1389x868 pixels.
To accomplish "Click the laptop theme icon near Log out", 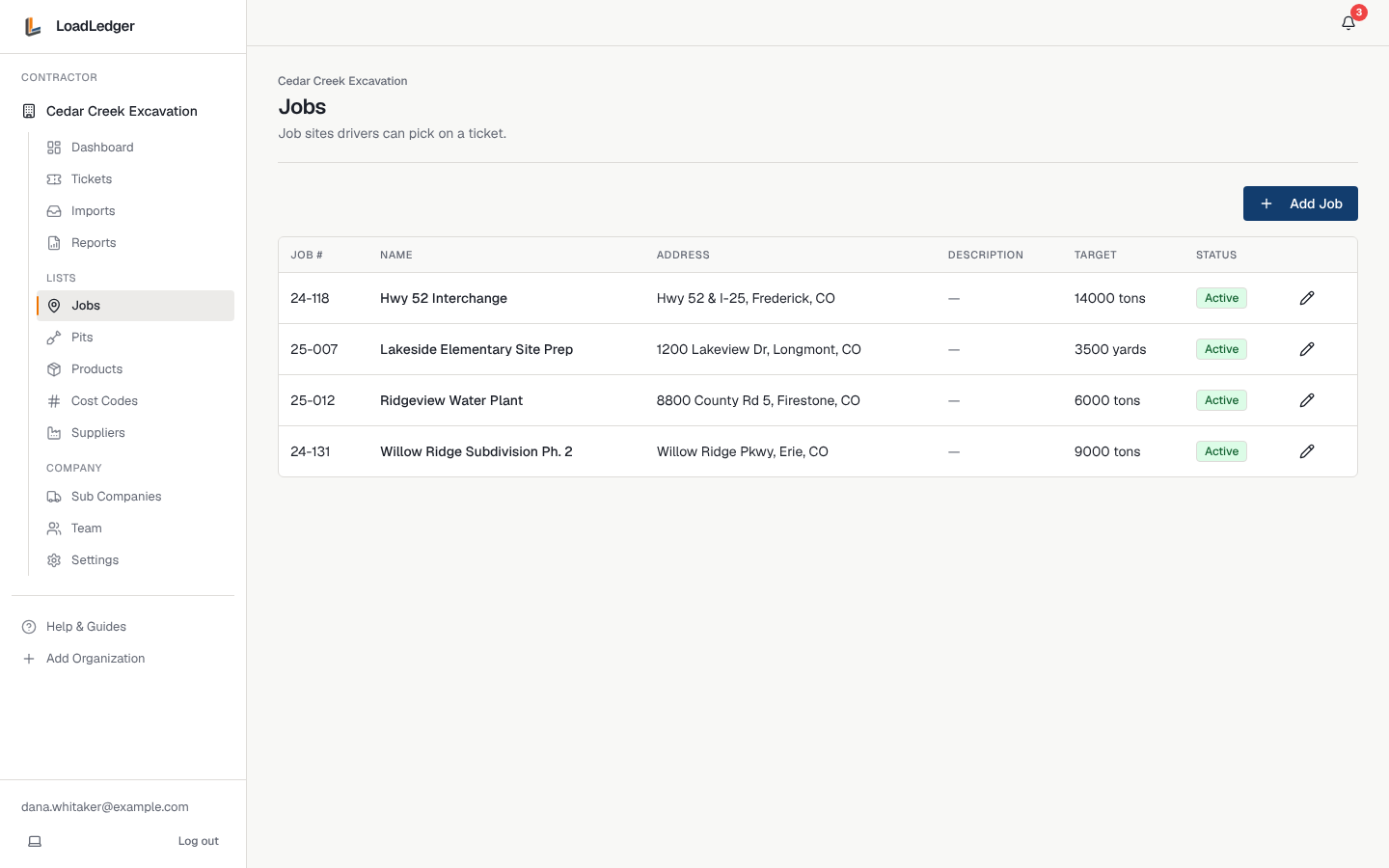I will pyautogui.click(x=35, y=841).
